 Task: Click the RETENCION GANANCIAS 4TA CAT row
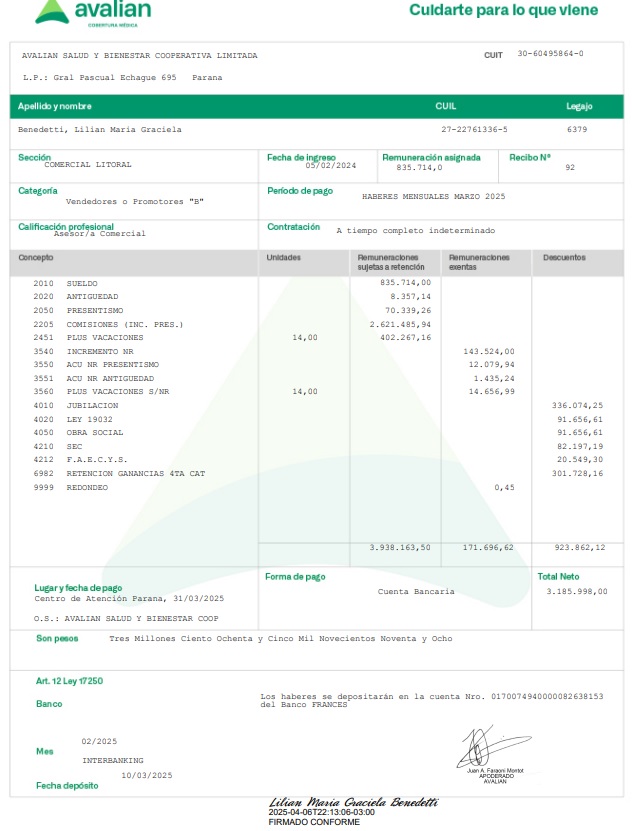pyautogui.click(x=135, y=473)
